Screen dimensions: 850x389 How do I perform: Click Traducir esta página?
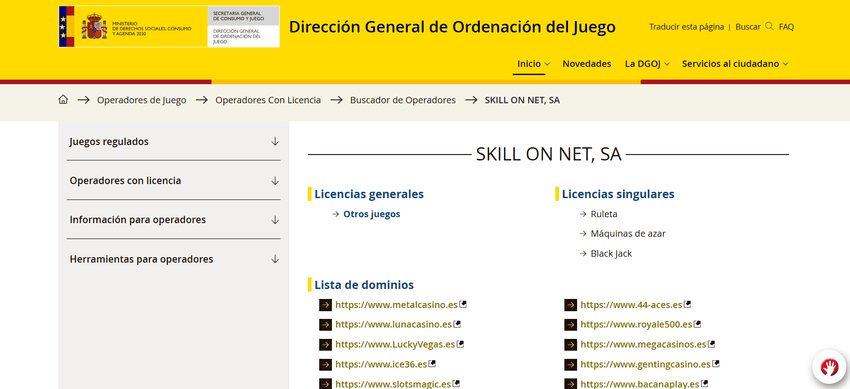[x=686, y=27]
